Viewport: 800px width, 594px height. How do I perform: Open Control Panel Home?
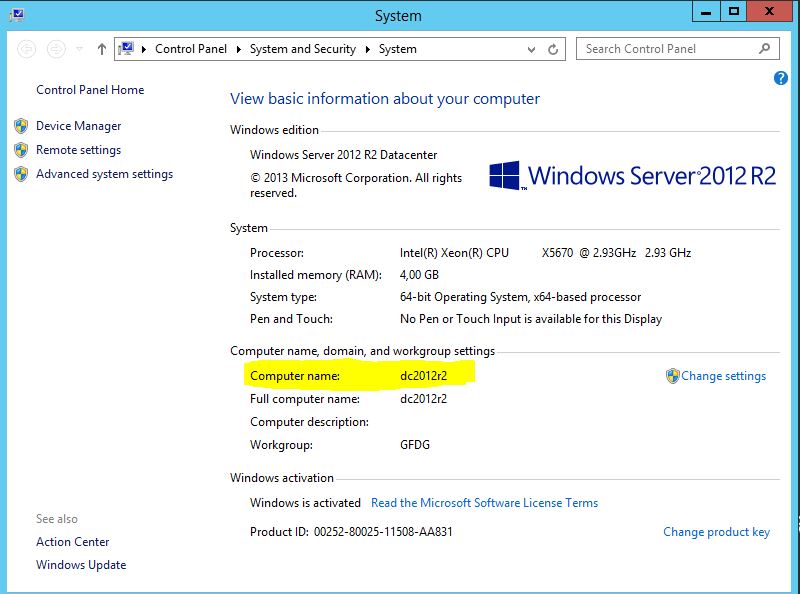coord(90,90)
